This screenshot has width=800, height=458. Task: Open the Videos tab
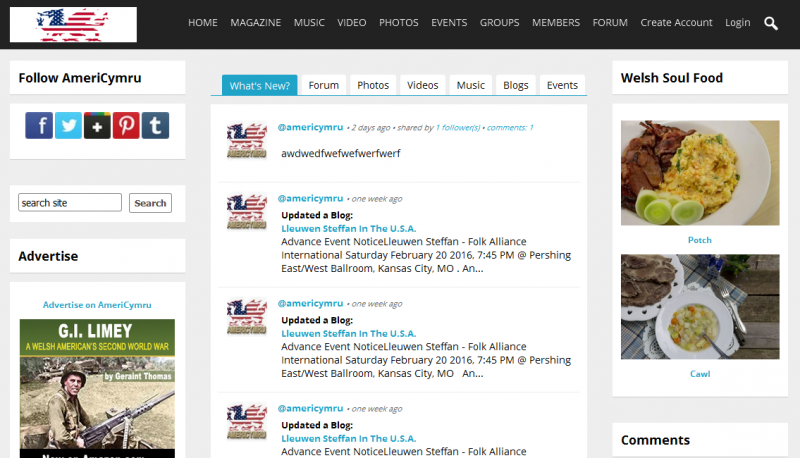pos(423,85)
